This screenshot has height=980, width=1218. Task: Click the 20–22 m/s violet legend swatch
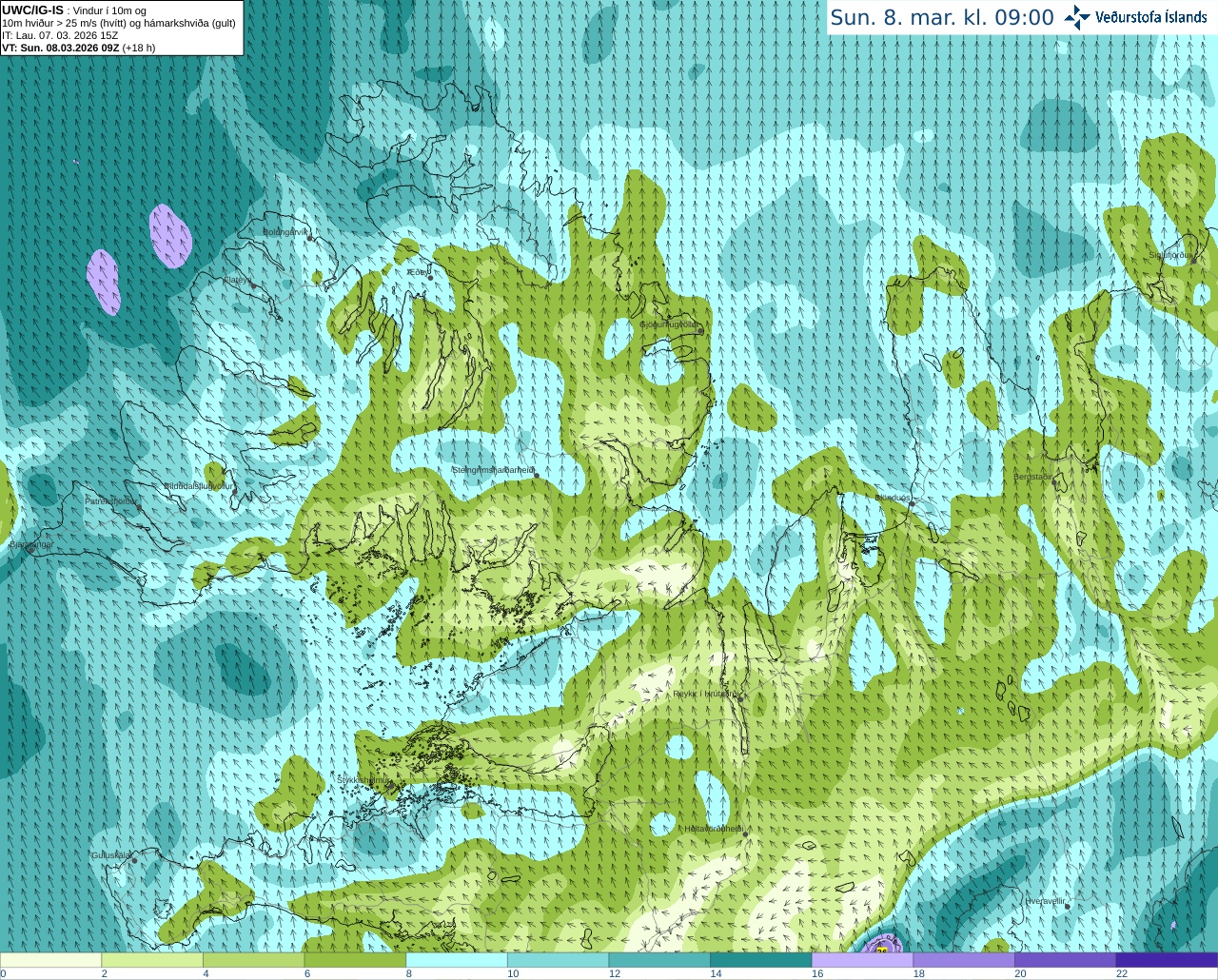click(1066, 960)
